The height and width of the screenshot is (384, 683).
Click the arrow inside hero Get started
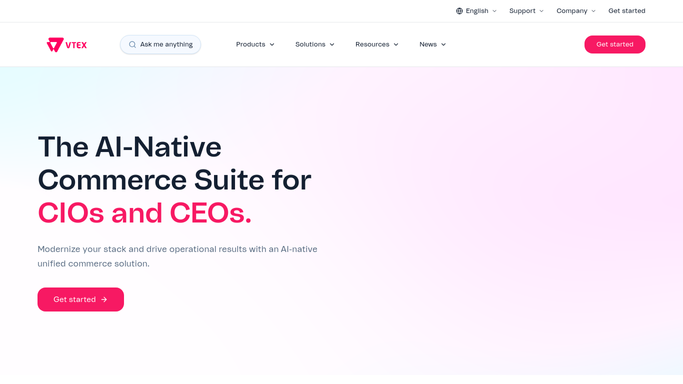point(104,300)
